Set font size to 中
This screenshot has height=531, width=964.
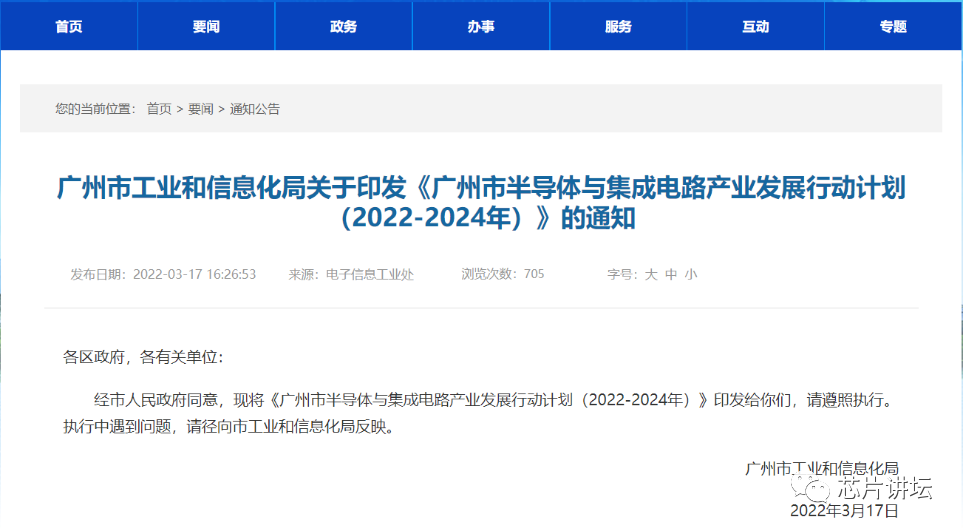coord(671,274)
